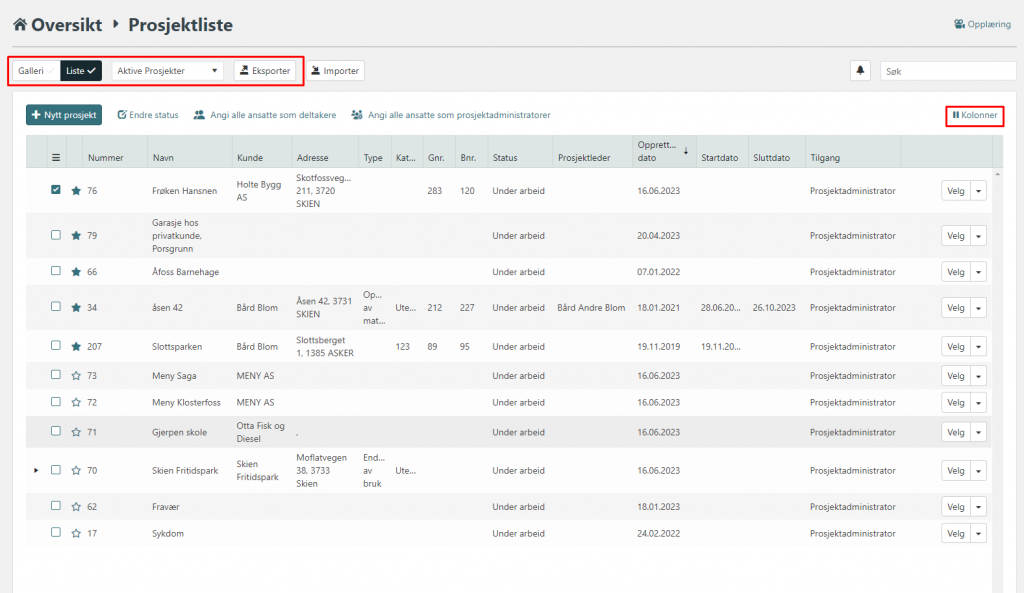Favorite the Sykdom project star
Screen dimensions: 1024x593
click(x=76, y=533)
